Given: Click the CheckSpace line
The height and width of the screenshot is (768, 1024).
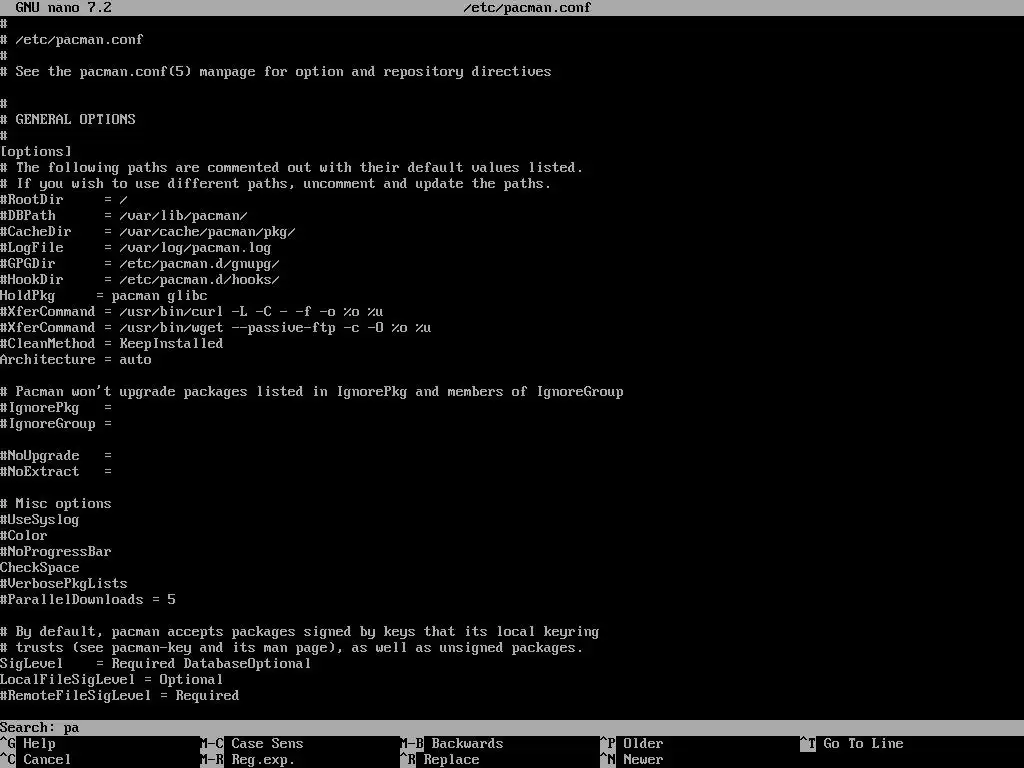Looking at the screenshot, I should coord(40,568).
